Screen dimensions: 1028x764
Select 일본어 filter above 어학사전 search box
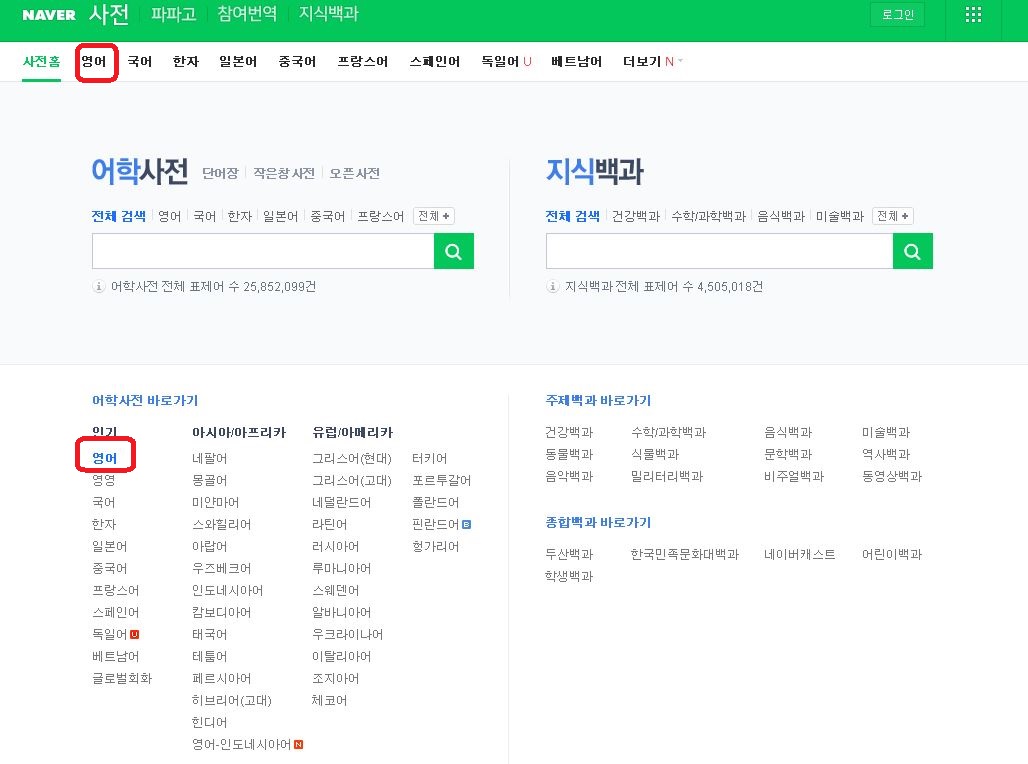click(x=281, y=216)
